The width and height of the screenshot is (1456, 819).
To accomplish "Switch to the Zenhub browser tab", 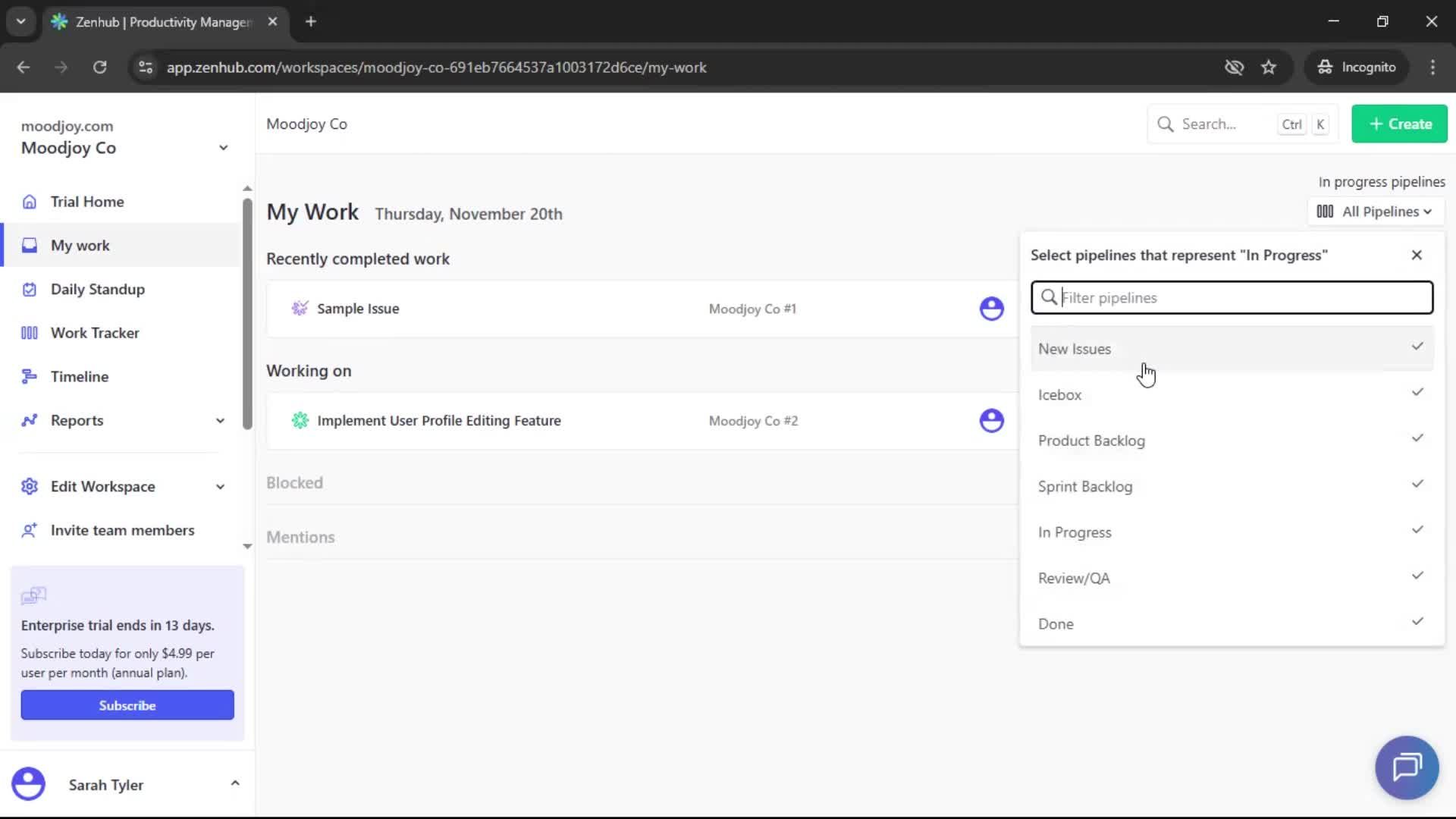I will click(x=152, y=22).
